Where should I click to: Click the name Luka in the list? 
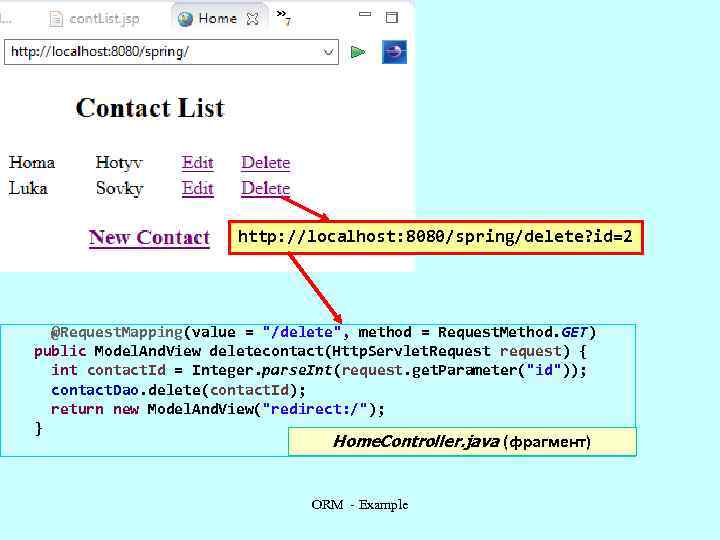coord(28,188)
